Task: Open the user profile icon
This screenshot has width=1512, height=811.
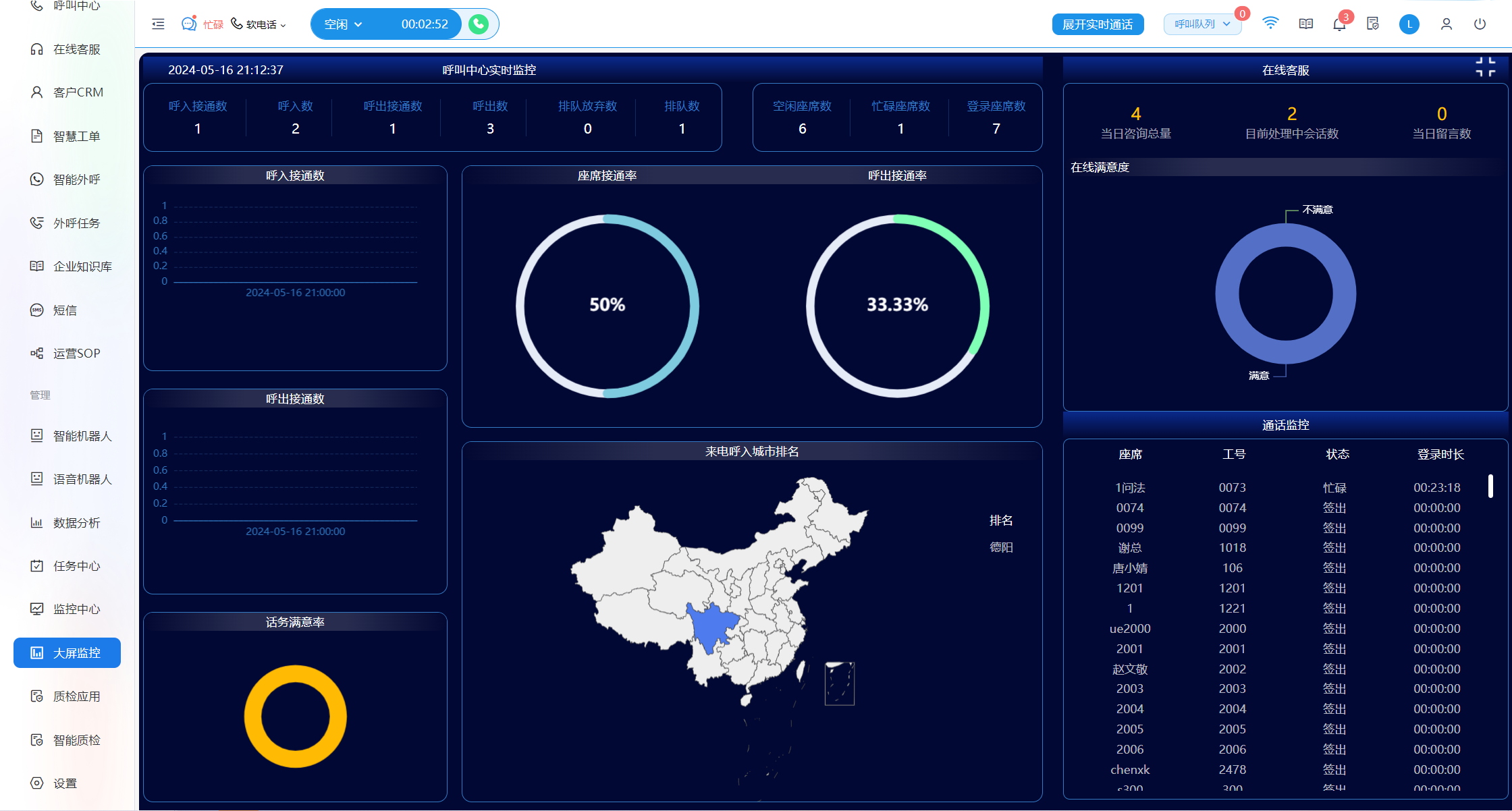Action: (1446, 24)
